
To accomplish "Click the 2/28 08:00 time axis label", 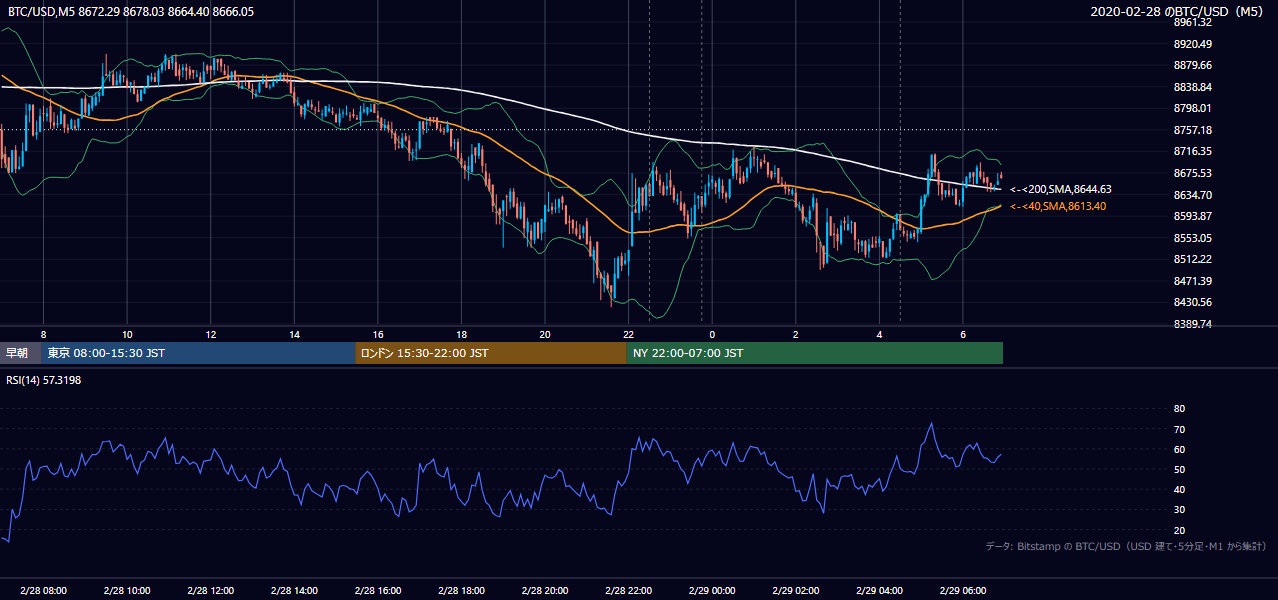I will tap(43, 591).
